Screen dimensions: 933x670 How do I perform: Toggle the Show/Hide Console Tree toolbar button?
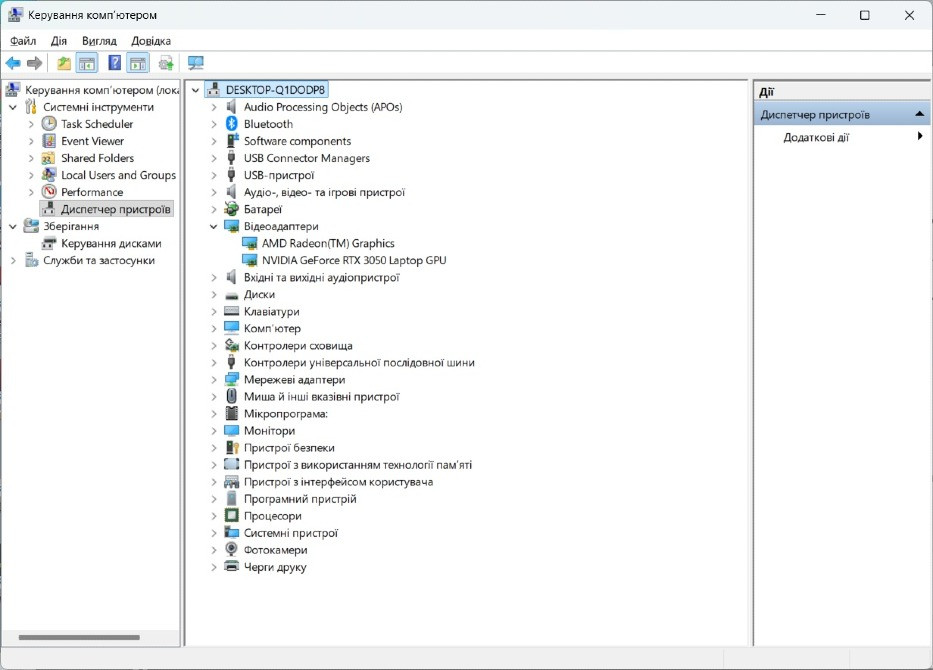pyautogui.click(x=88, y=64)
